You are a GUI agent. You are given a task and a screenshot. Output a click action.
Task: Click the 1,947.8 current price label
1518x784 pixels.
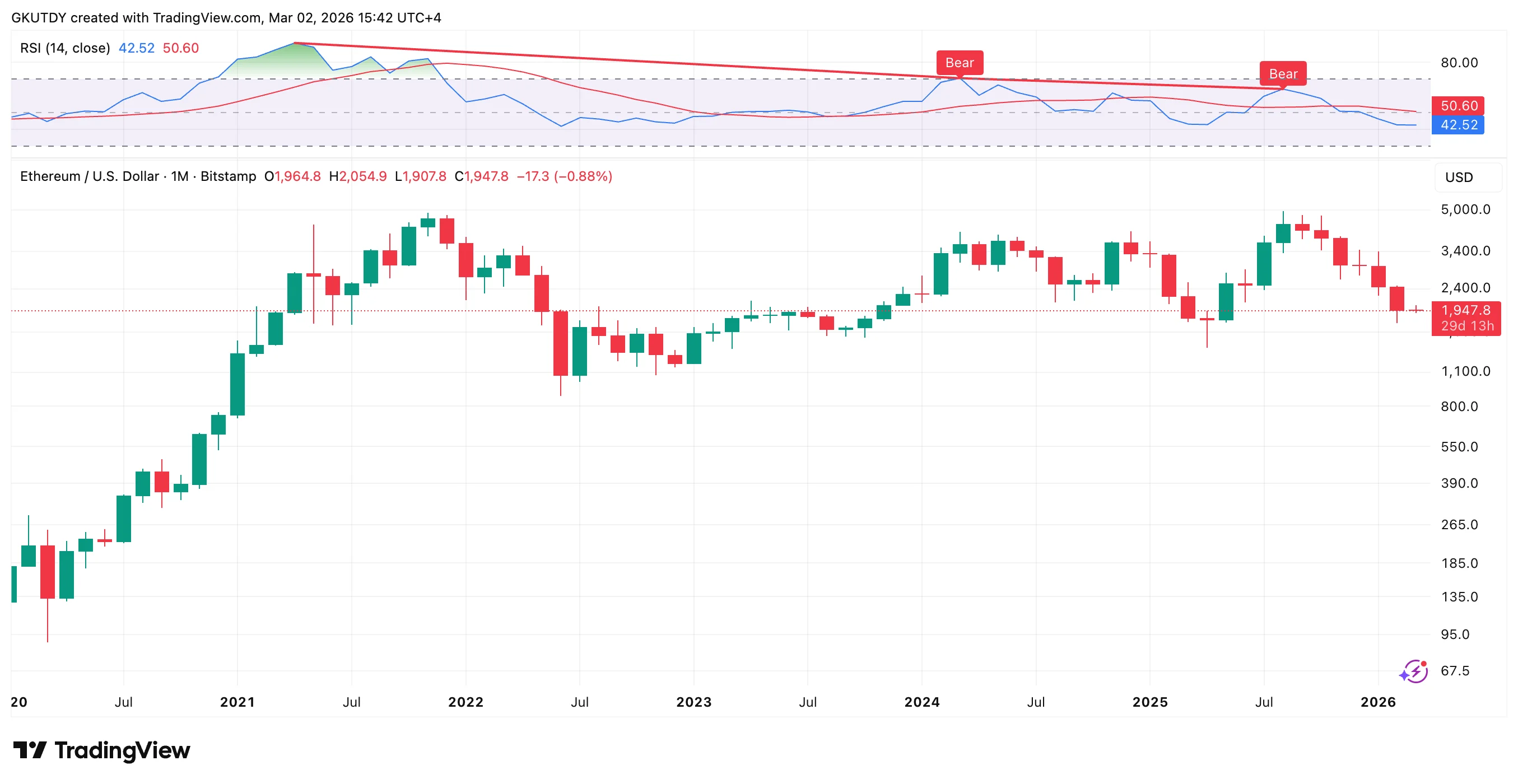click(1465, 310)
